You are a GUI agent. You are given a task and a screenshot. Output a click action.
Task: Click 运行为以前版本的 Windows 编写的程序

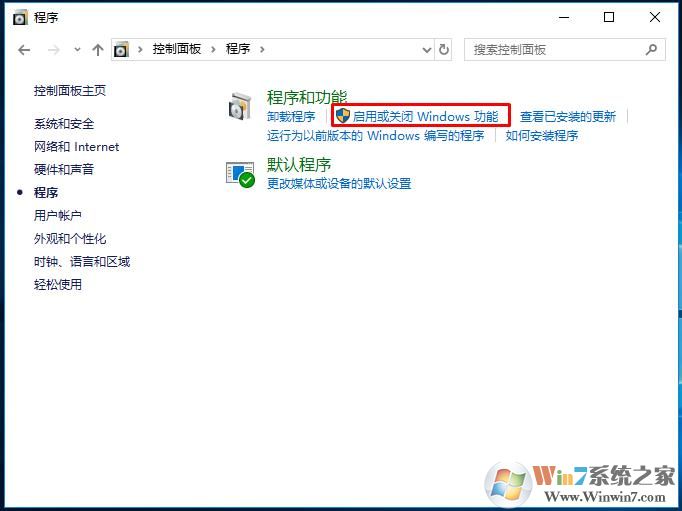tap(376, 136)
